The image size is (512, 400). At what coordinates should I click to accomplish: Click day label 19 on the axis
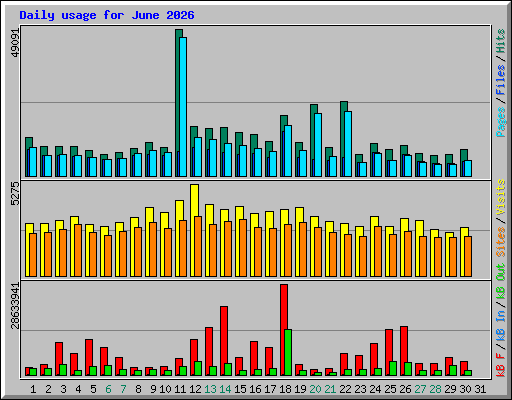point(300,389)
